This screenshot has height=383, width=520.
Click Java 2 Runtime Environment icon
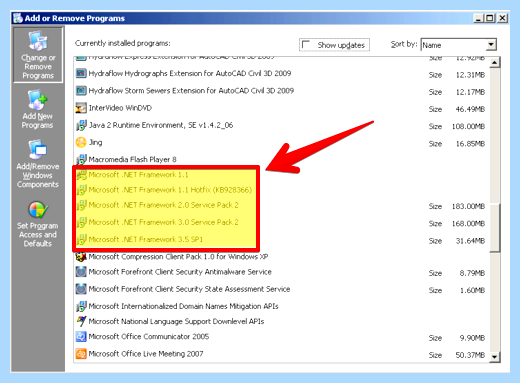pyautogui.click(x=81, y=125)
